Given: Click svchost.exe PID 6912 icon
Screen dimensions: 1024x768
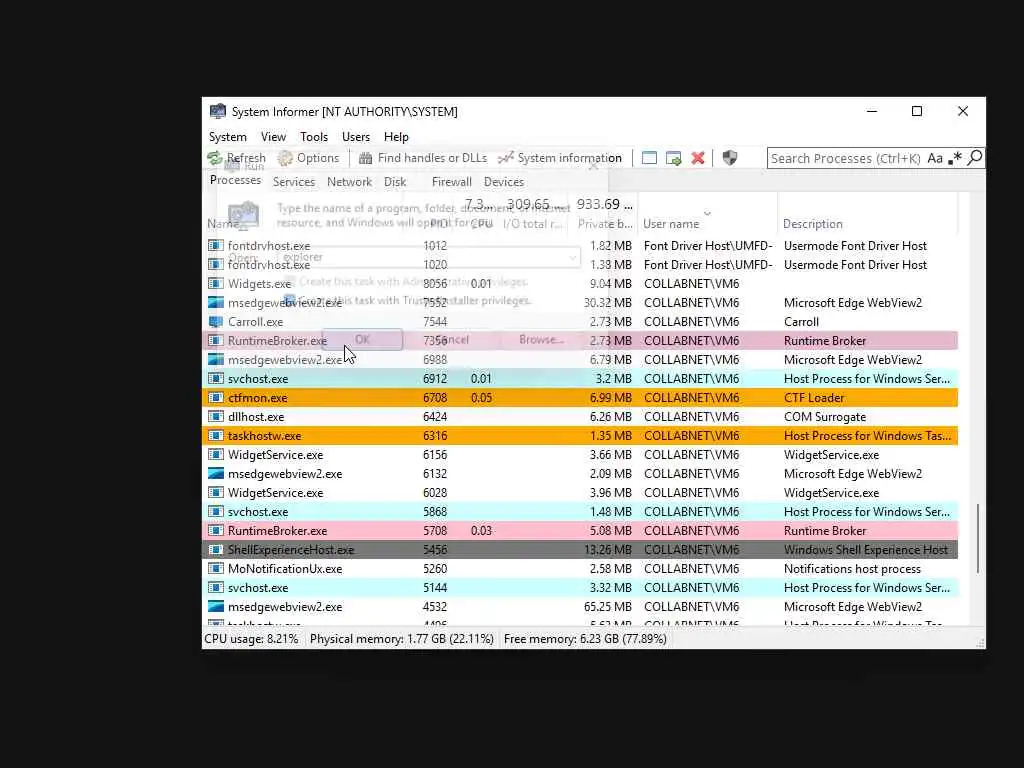Looking at the screenshot, I should coord(216,378).
